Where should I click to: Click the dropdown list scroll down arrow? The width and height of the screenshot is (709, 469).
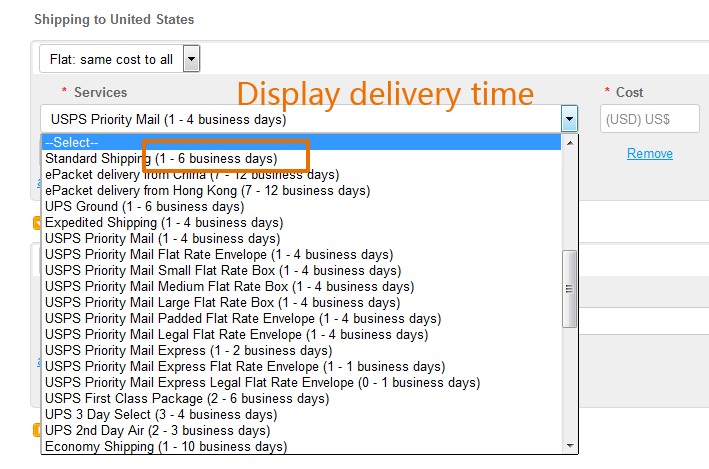point(570,446)
